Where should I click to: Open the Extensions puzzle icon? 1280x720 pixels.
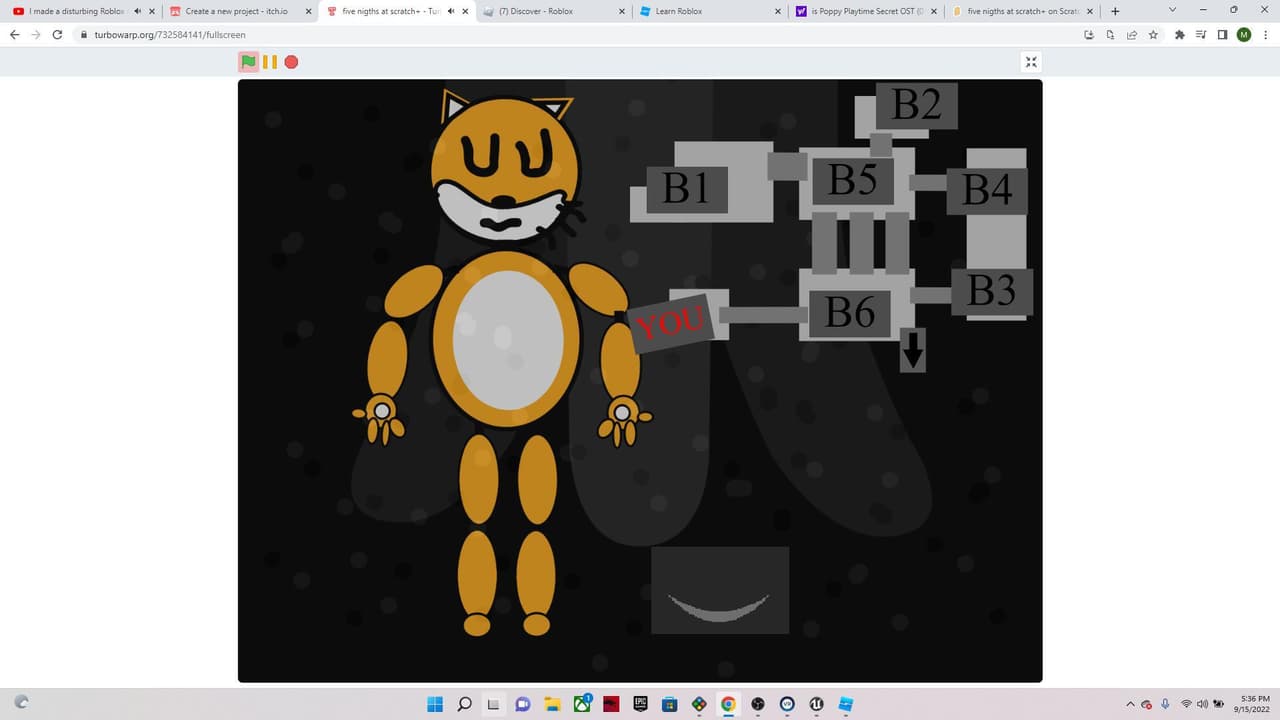pos(1179,34)
